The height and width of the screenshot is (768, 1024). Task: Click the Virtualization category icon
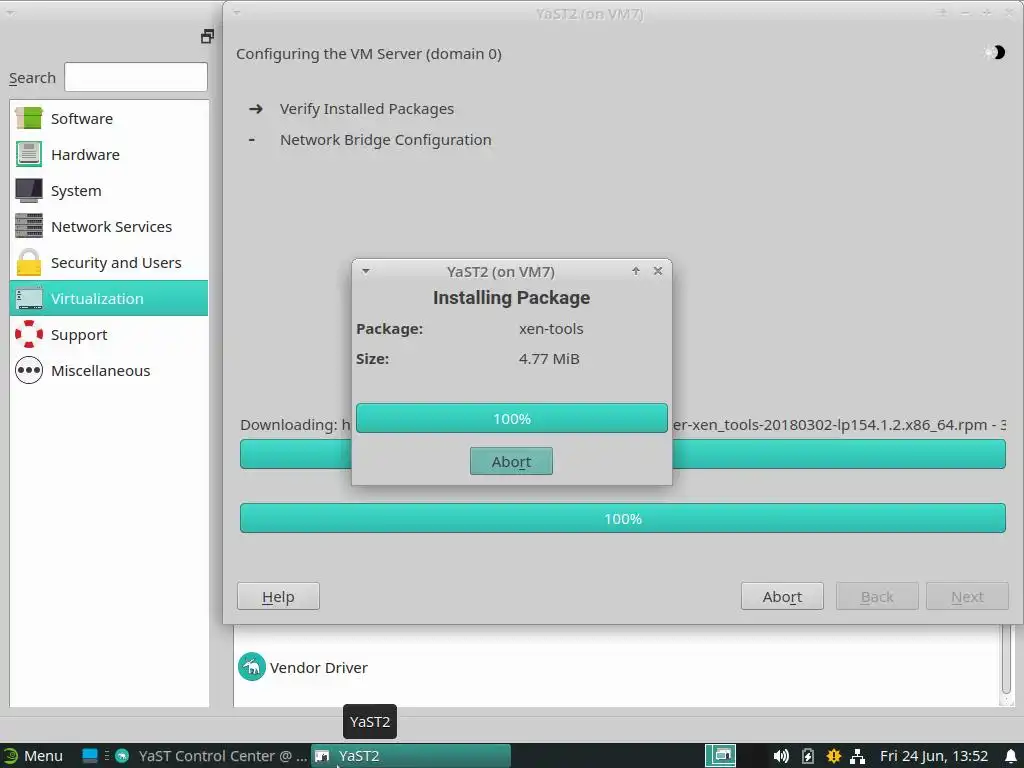point(29,298)
